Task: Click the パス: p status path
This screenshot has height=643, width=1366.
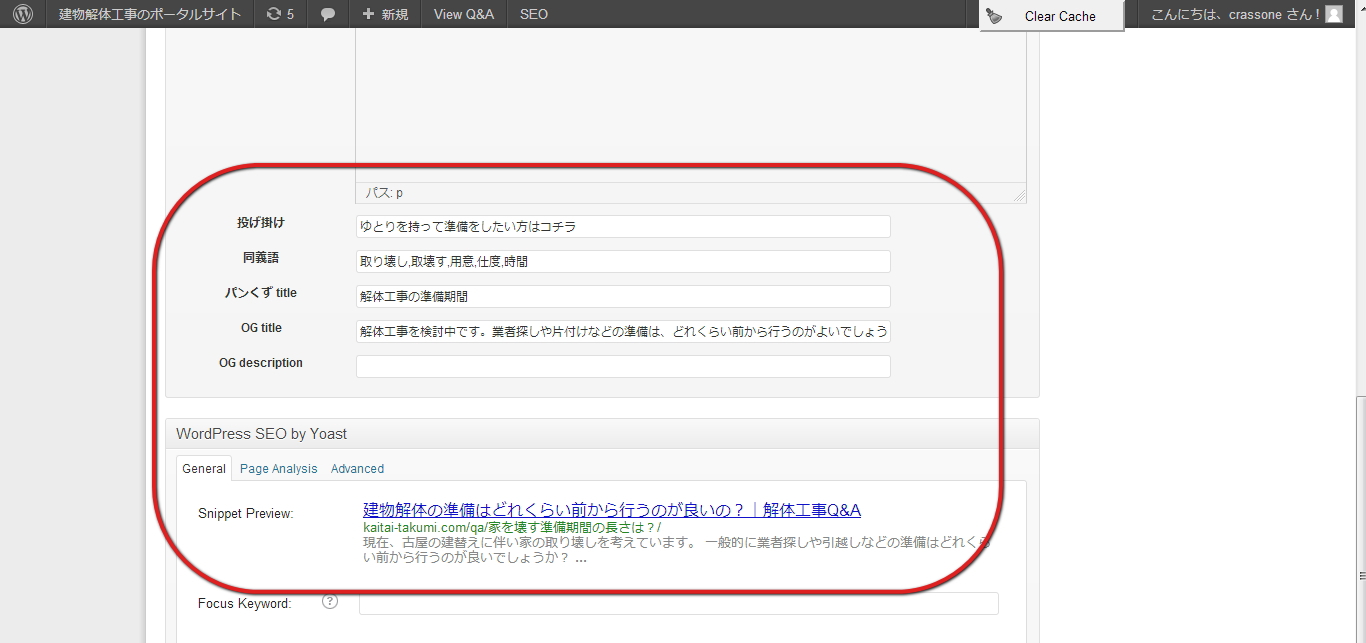Action: coord(384,192)
